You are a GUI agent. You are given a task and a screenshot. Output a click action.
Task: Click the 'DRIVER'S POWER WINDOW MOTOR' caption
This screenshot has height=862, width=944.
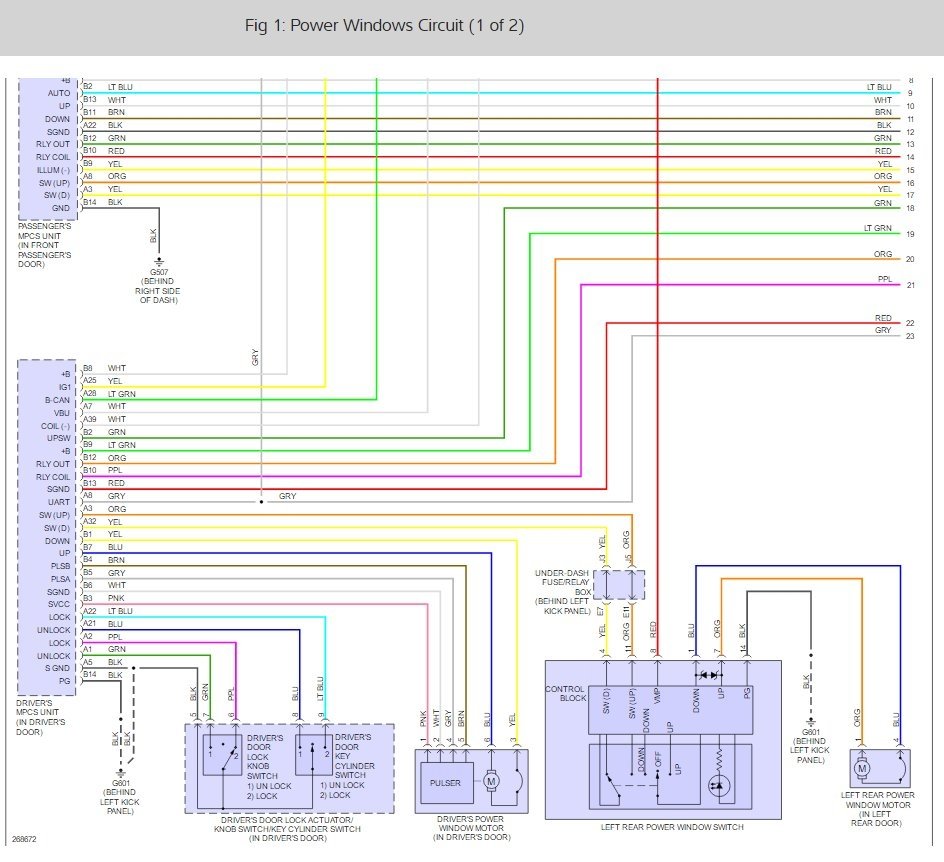471,828
